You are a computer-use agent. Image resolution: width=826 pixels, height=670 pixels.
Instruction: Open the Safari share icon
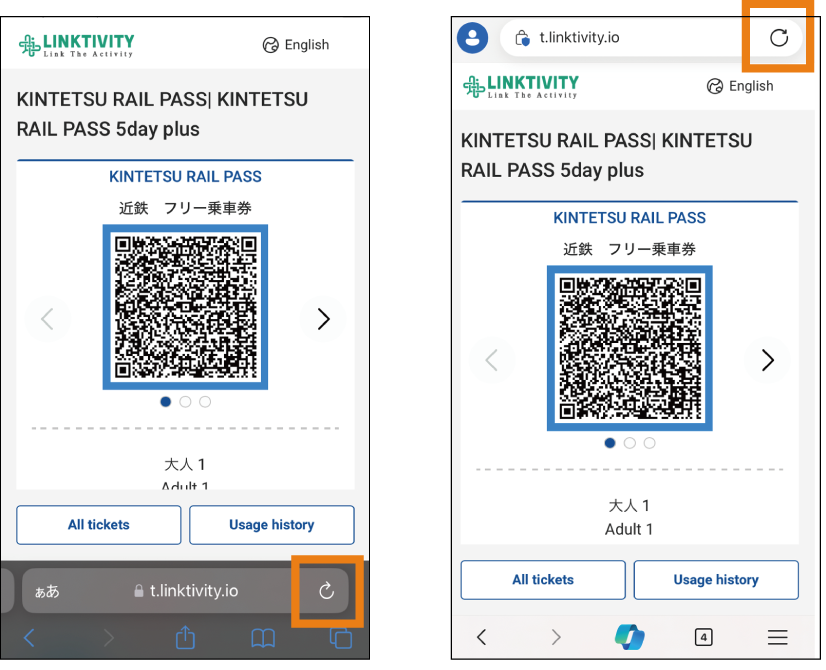[x=185, y=637]
